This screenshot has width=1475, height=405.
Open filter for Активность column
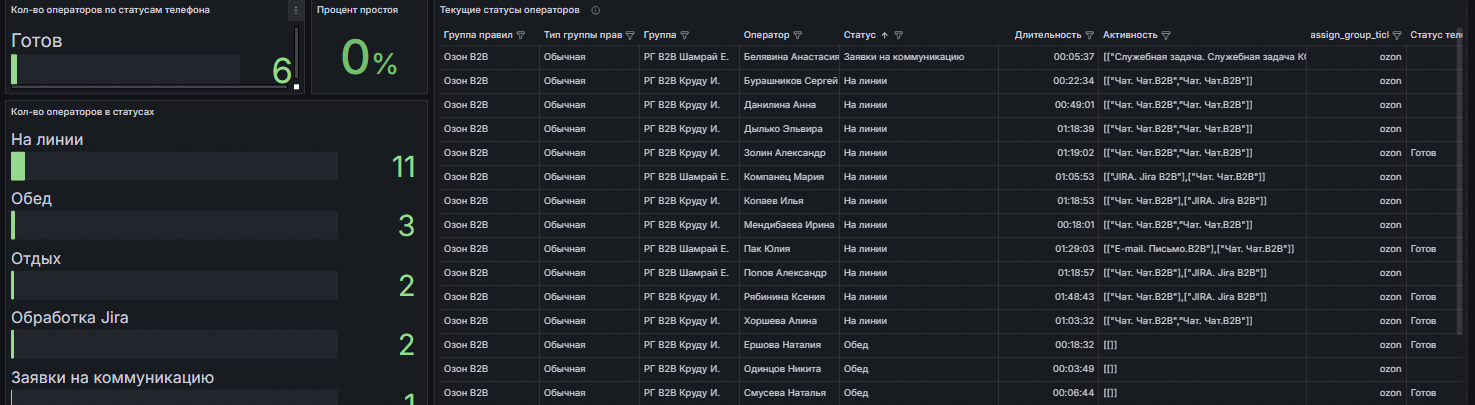[x=1167, y=35]
